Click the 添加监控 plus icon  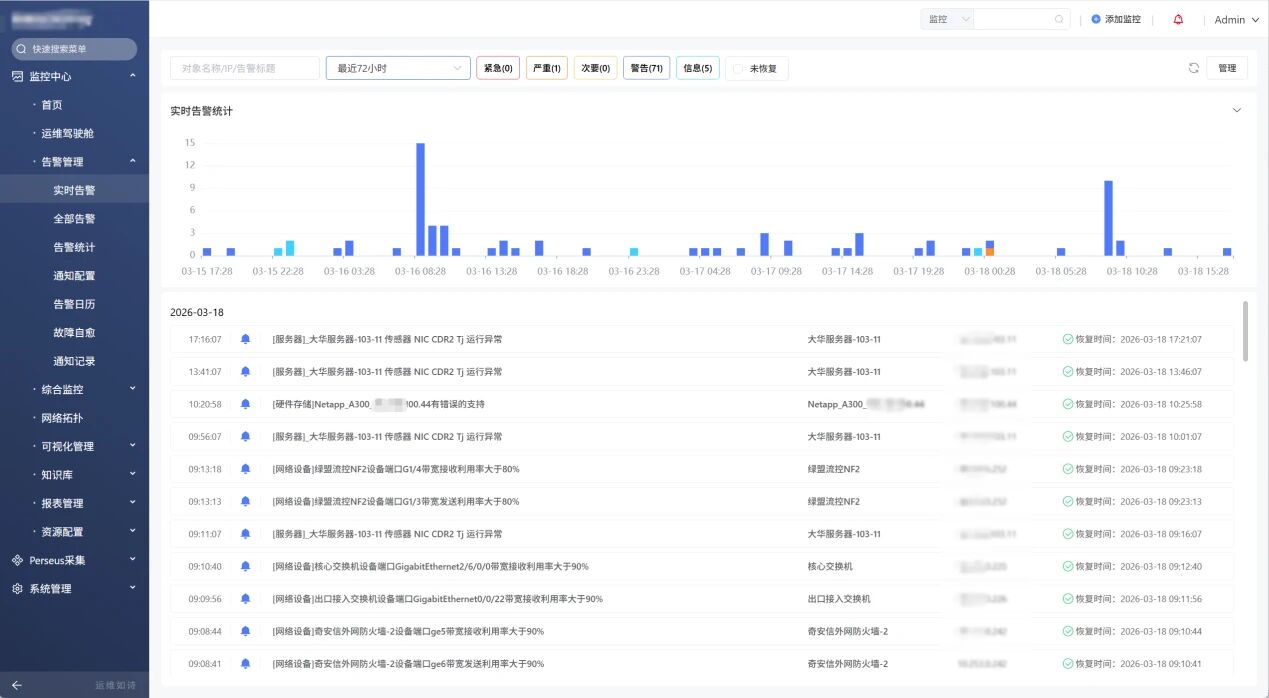coord(1096,19)
